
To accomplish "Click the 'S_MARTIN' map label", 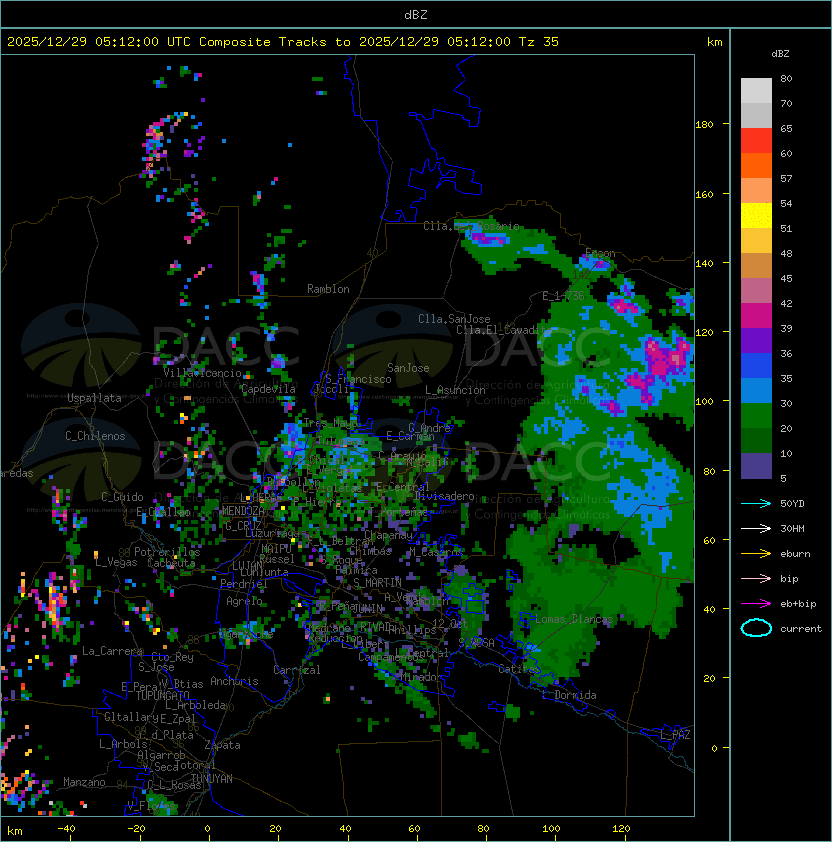I will coord(378,582).
